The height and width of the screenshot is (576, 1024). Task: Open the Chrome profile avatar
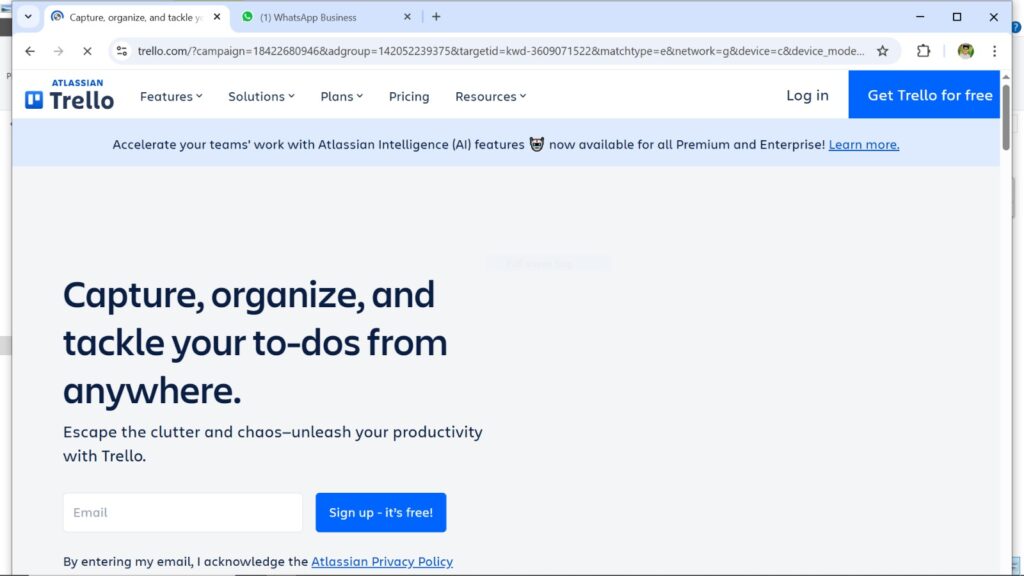(x=965, y=51)
